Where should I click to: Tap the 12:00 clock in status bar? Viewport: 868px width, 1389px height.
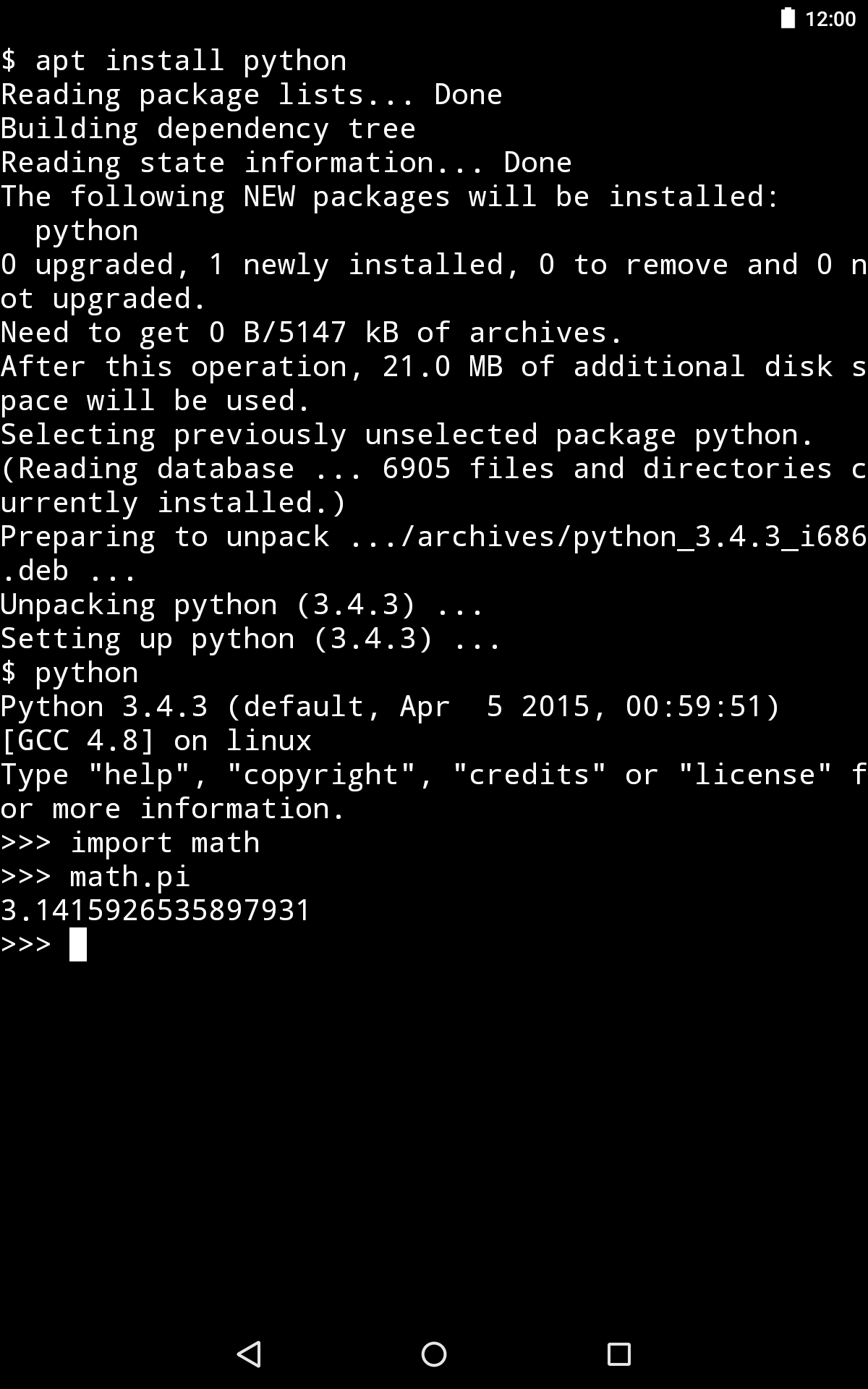[830, 19]
